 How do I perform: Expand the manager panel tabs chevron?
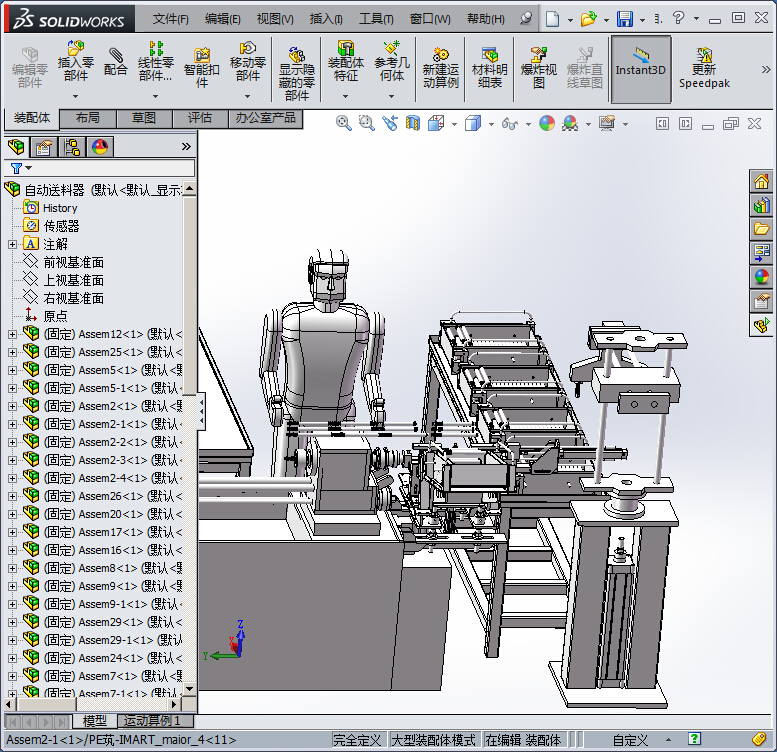186,147
